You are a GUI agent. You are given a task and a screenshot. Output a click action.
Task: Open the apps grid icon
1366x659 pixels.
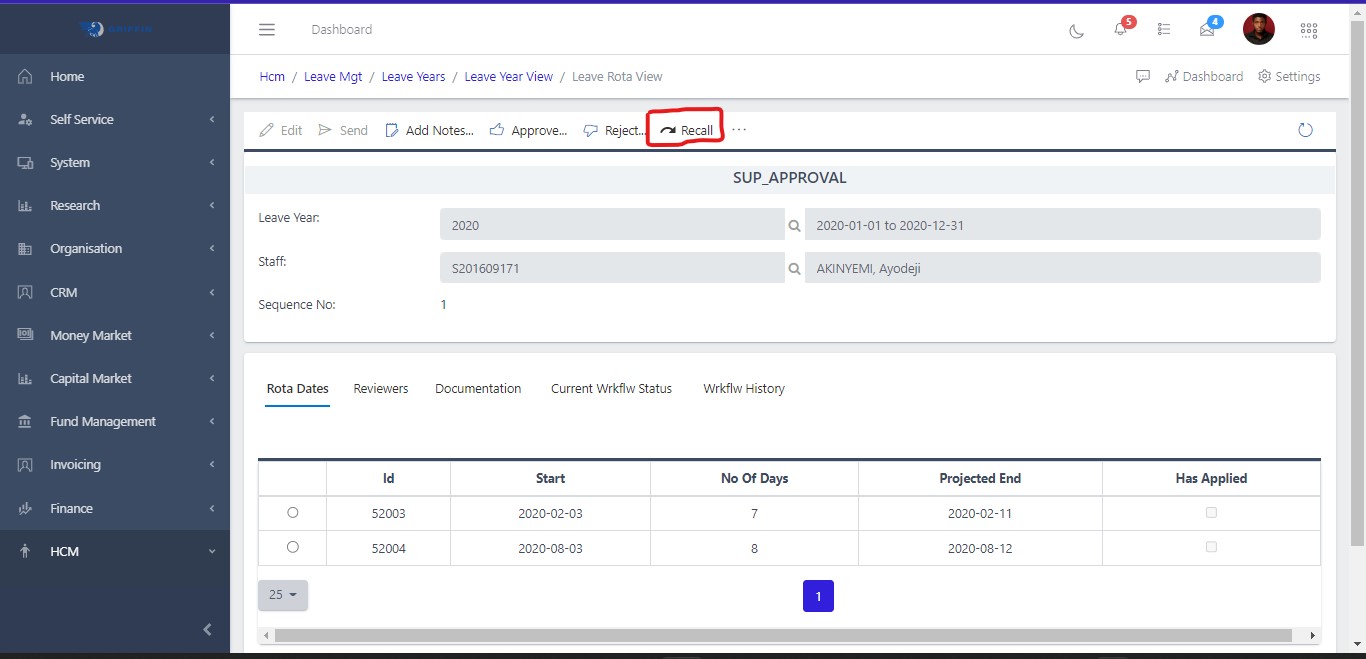pos(1308,30)
